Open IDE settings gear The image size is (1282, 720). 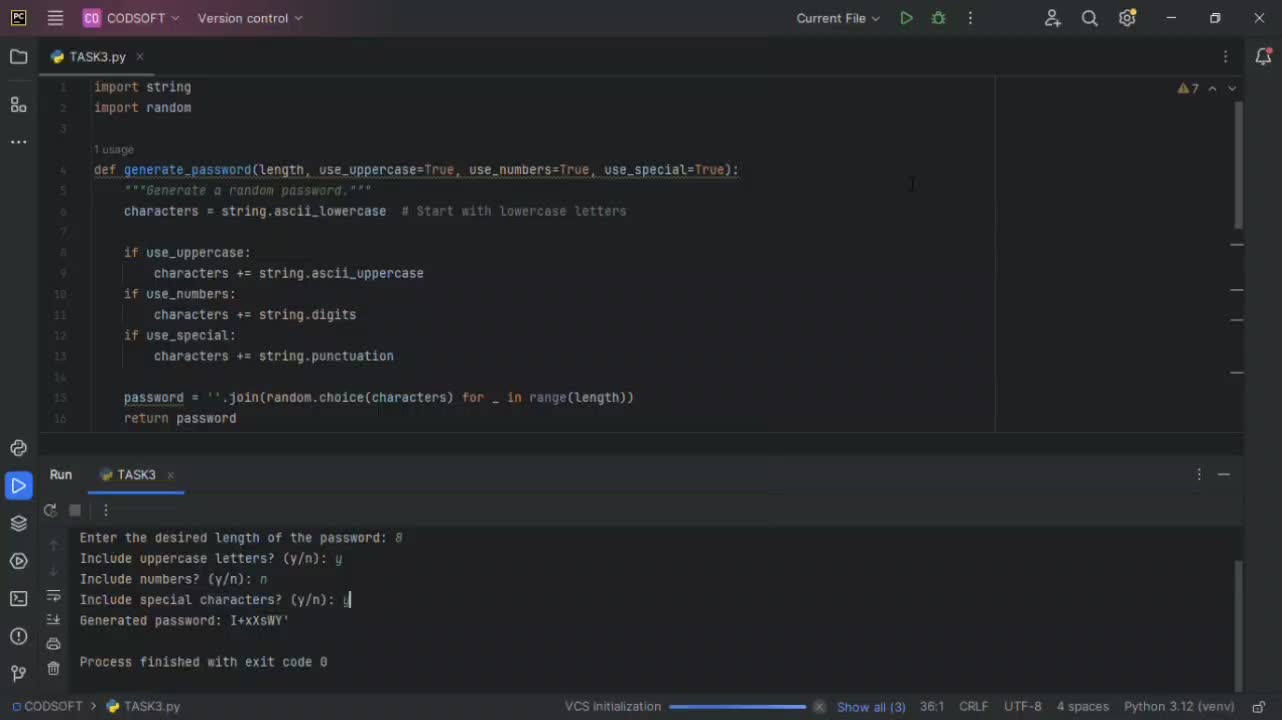1127,18
